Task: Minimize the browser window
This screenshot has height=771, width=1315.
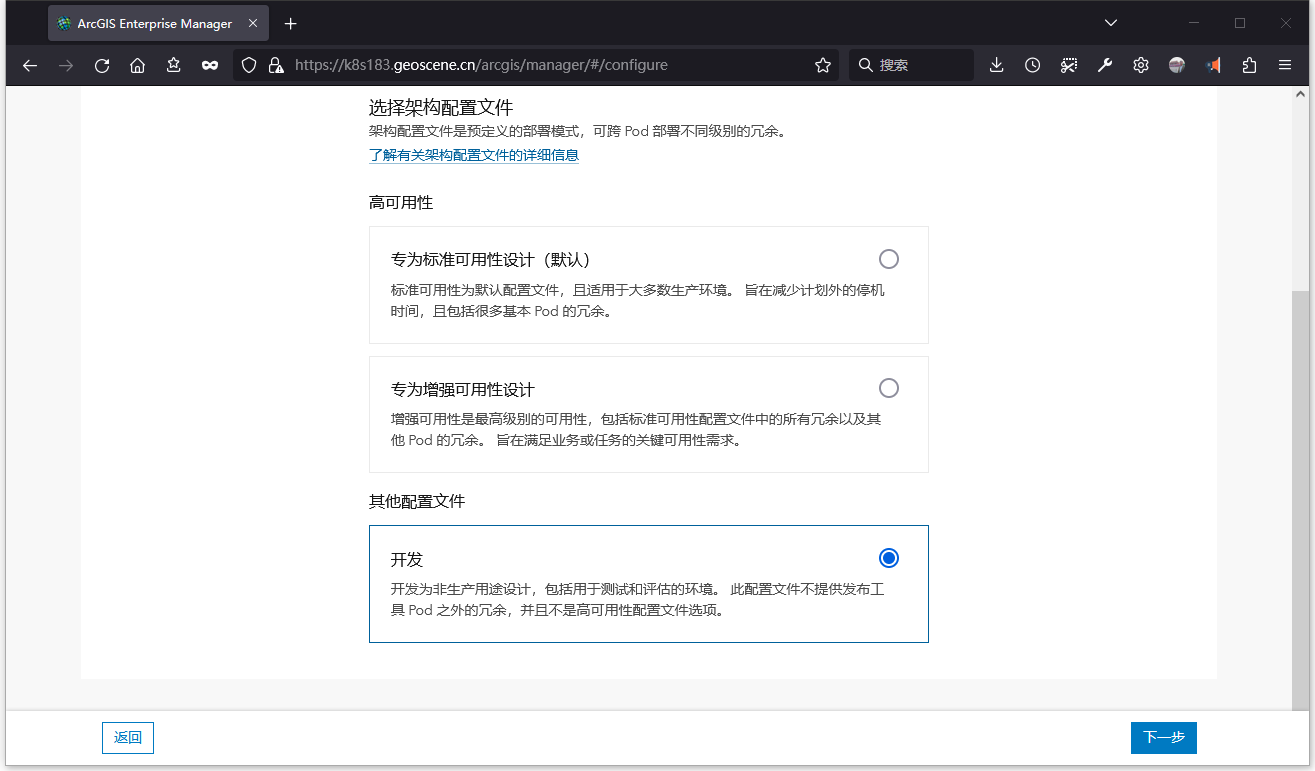Action: click(1193, 23)
